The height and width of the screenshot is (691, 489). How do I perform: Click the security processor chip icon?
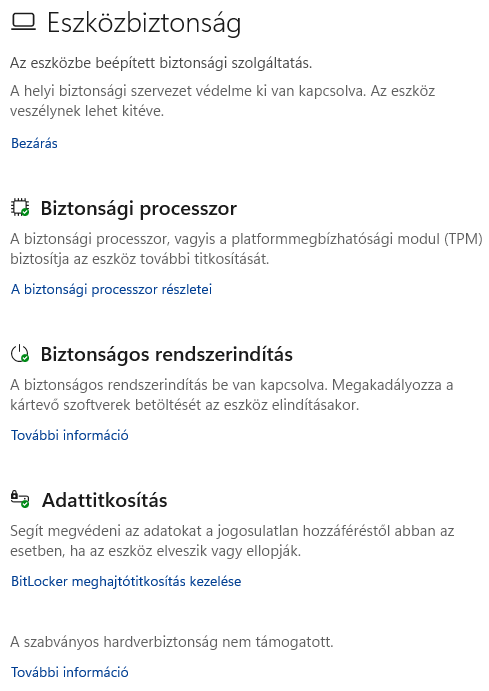[x=20, y=208]
